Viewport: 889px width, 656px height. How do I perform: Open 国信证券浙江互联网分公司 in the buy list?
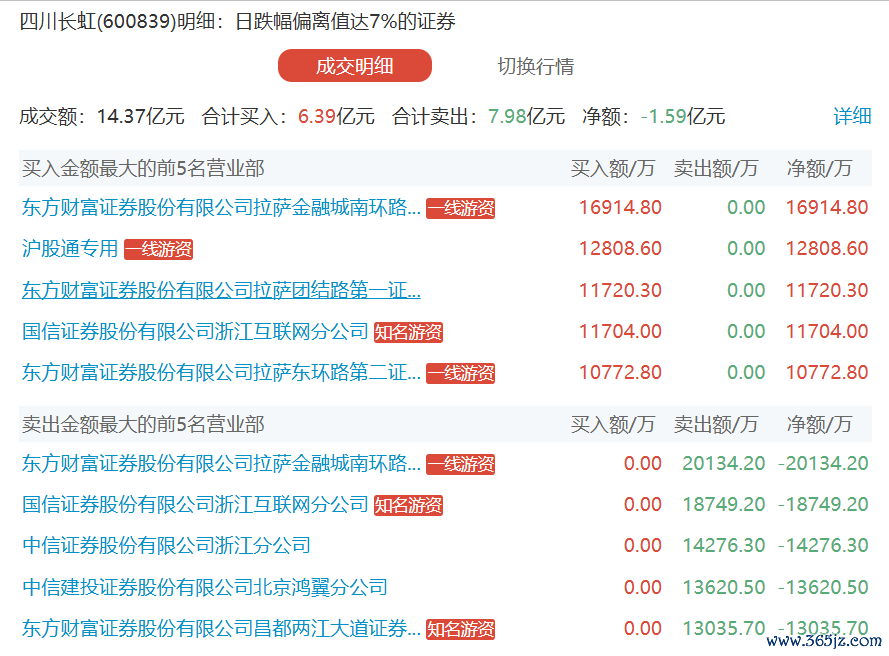(195, 331)
